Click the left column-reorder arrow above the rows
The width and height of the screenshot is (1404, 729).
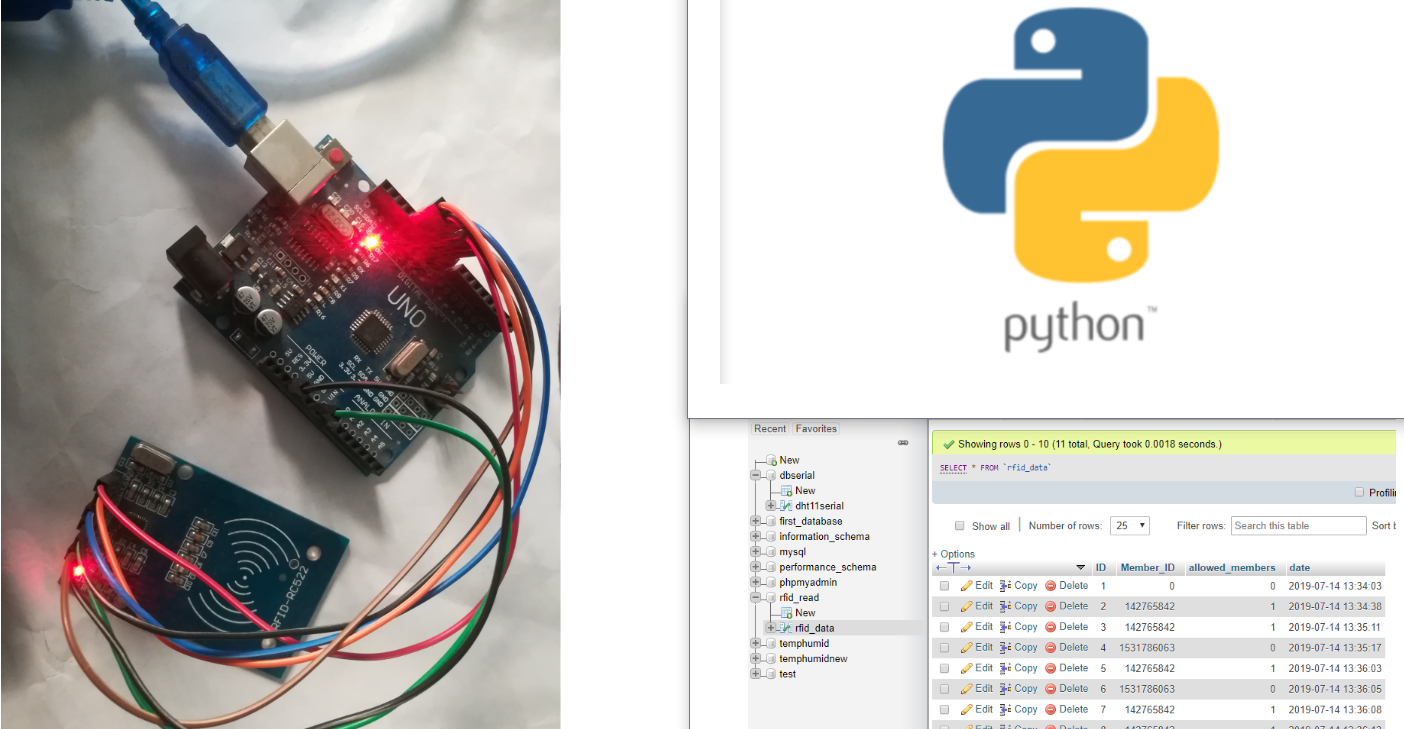coord(939,568)
